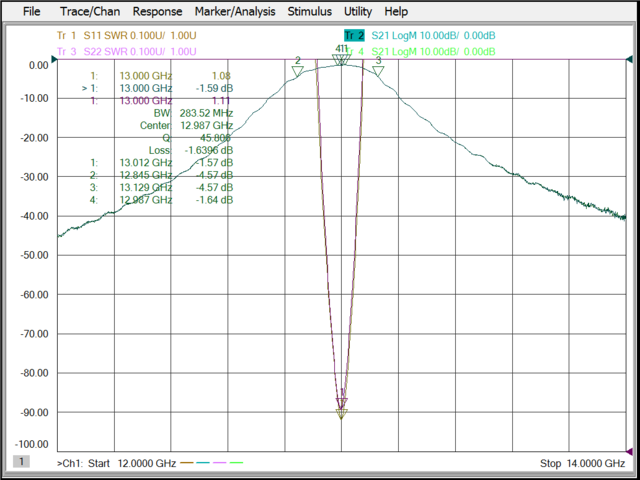This screenshot has height=480, width=640.
Task: Select active trace Tr 2 S21 LogM
Action: [x=420, y=36]
